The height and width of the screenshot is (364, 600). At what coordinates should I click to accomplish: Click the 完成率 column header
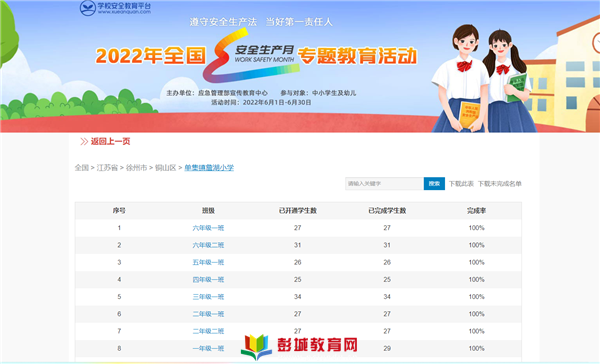point(476,211)
